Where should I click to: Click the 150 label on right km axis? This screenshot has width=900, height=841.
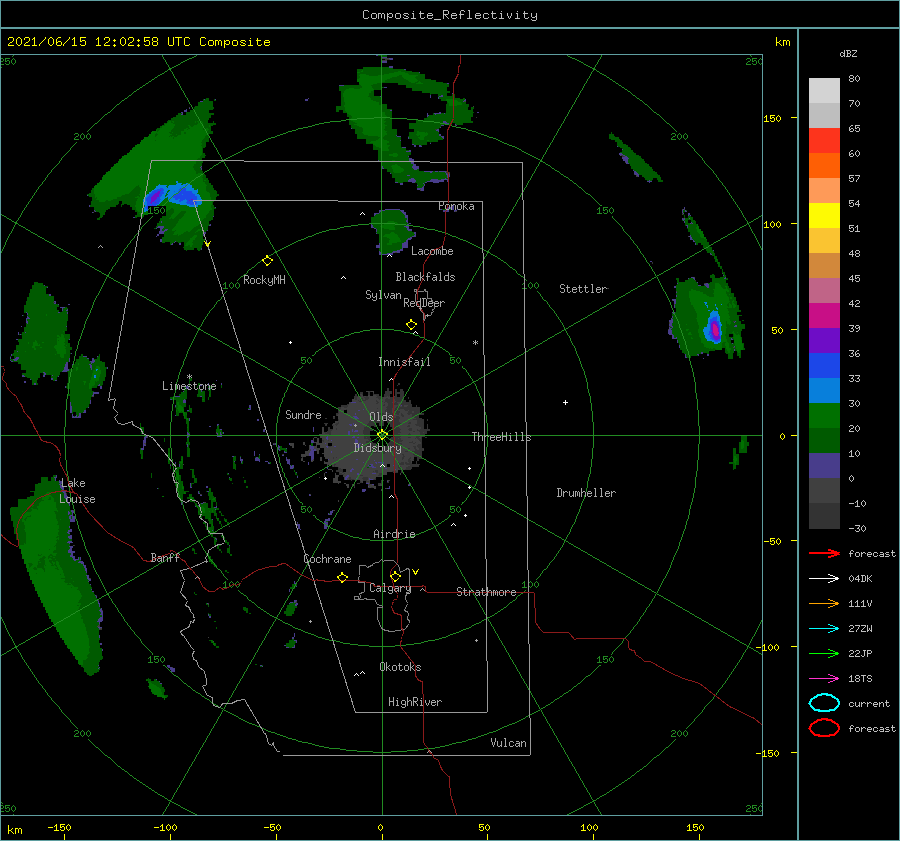[x=773, y=118]
